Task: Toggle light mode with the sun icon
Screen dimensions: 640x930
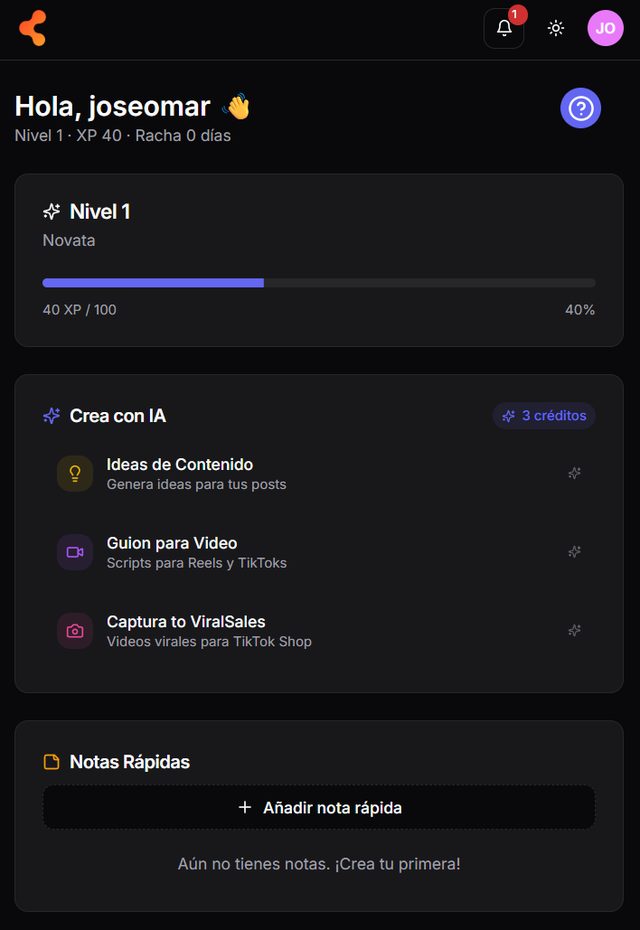Action: point(556,28)
